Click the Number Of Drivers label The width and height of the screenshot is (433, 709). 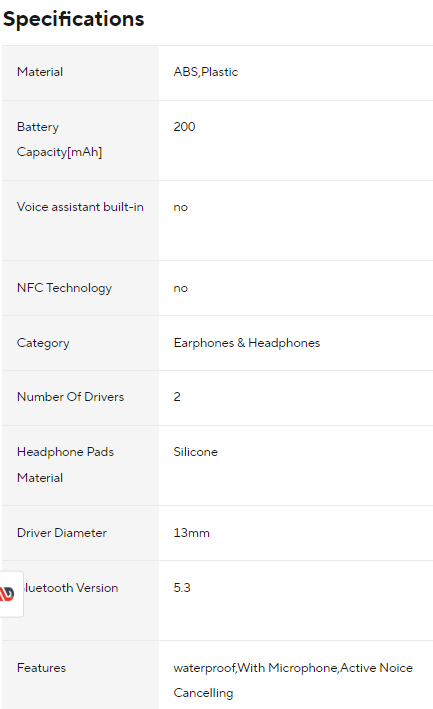click(x=71, y=397)
